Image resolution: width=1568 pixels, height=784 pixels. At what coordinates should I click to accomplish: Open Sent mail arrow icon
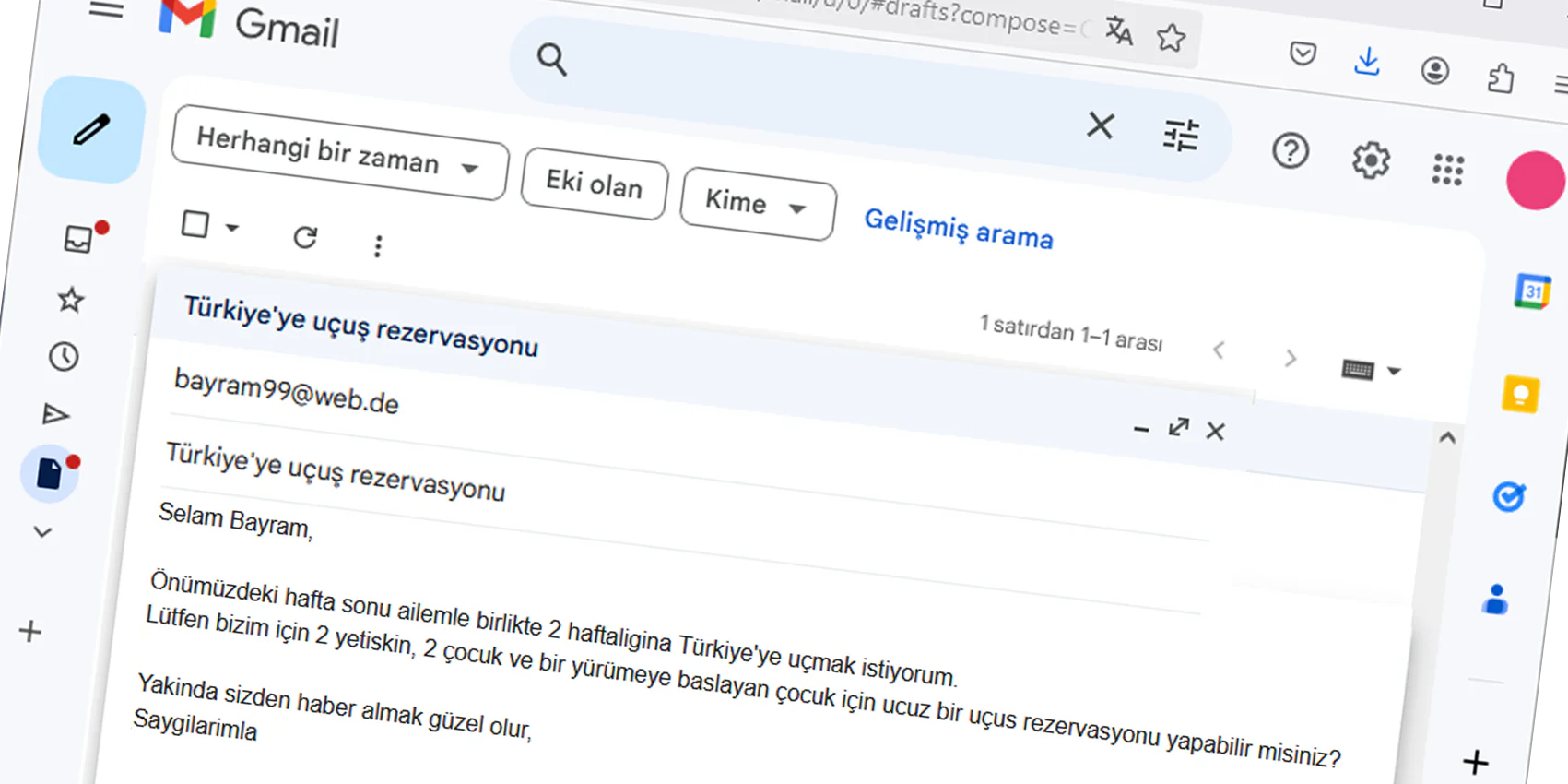coord(56,414)
